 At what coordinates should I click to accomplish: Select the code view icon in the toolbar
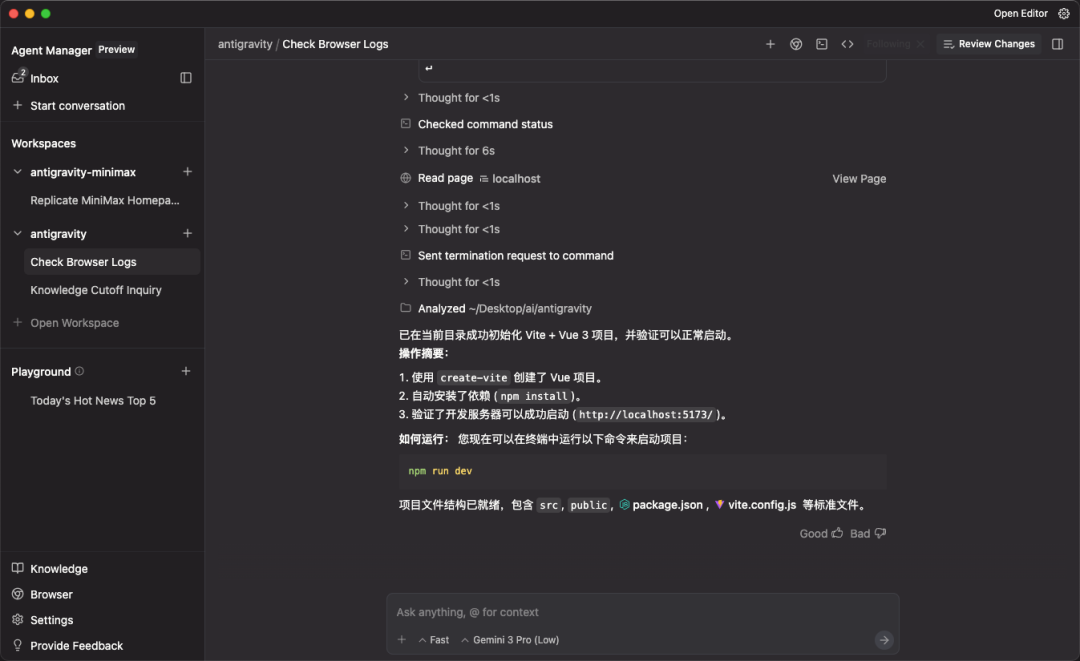847,44
